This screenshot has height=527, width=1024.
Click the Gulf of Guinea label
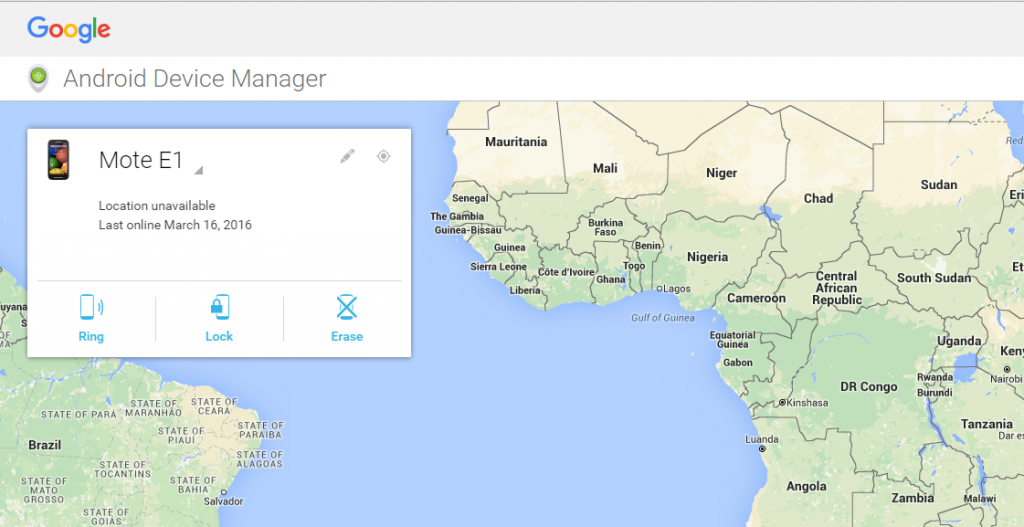click(662, 318)
